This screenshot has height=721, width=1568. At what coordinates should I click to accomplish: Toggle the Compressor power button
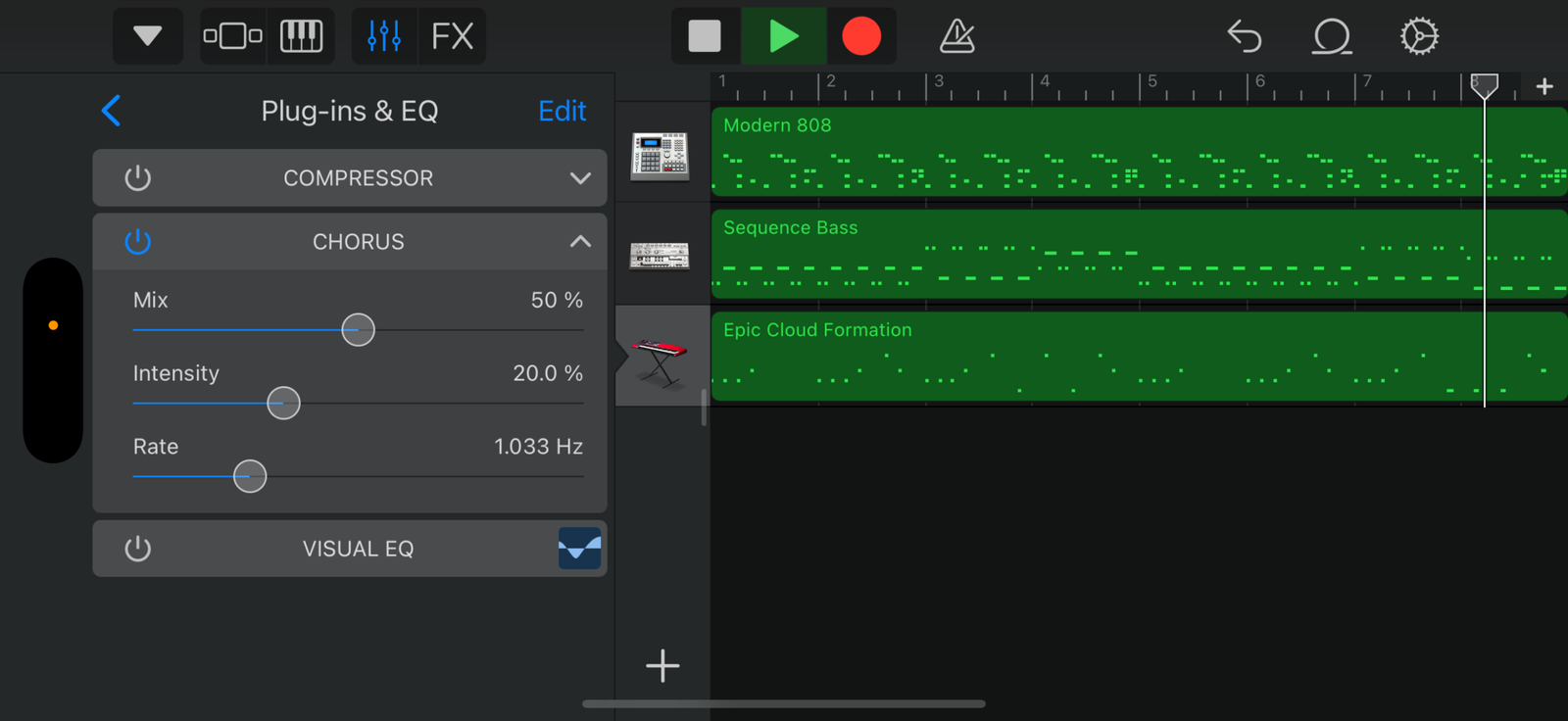(x=138, y=178)
